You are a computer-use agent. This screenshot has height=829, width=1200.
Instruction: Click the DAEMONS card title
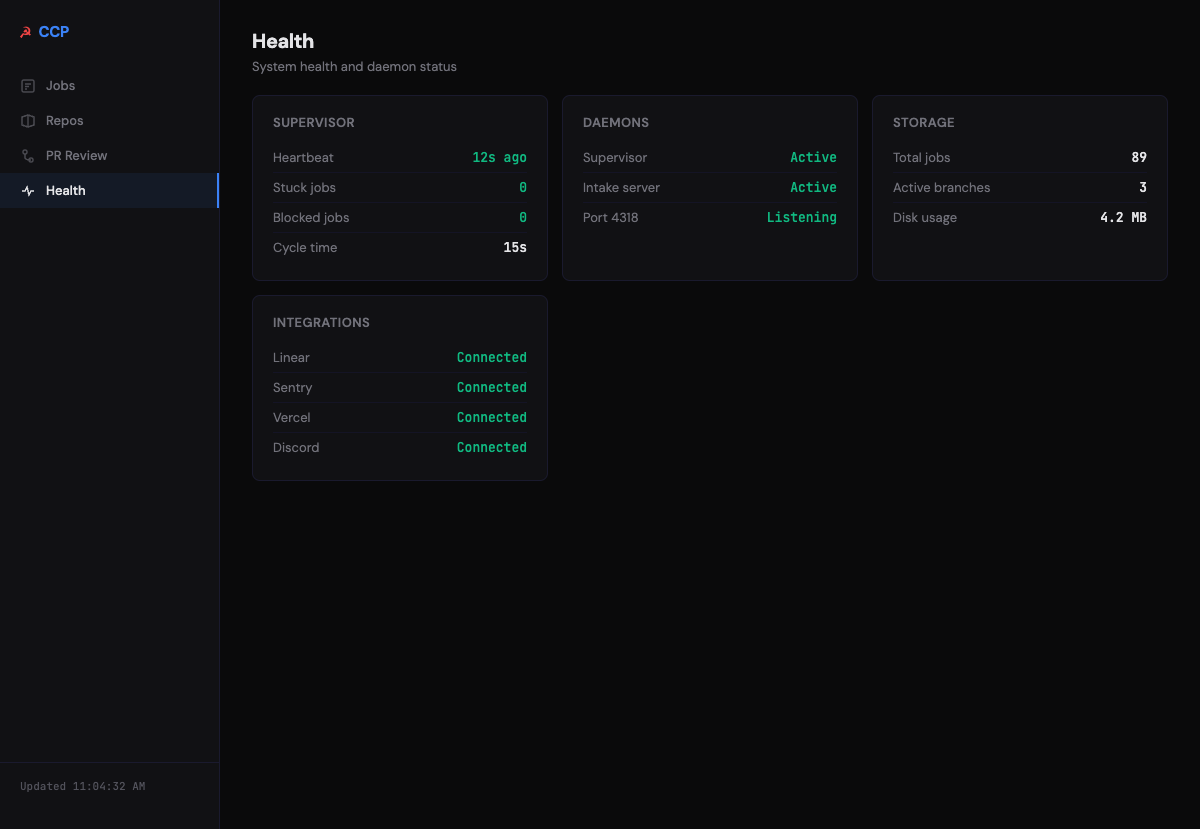tap(616, 123)
